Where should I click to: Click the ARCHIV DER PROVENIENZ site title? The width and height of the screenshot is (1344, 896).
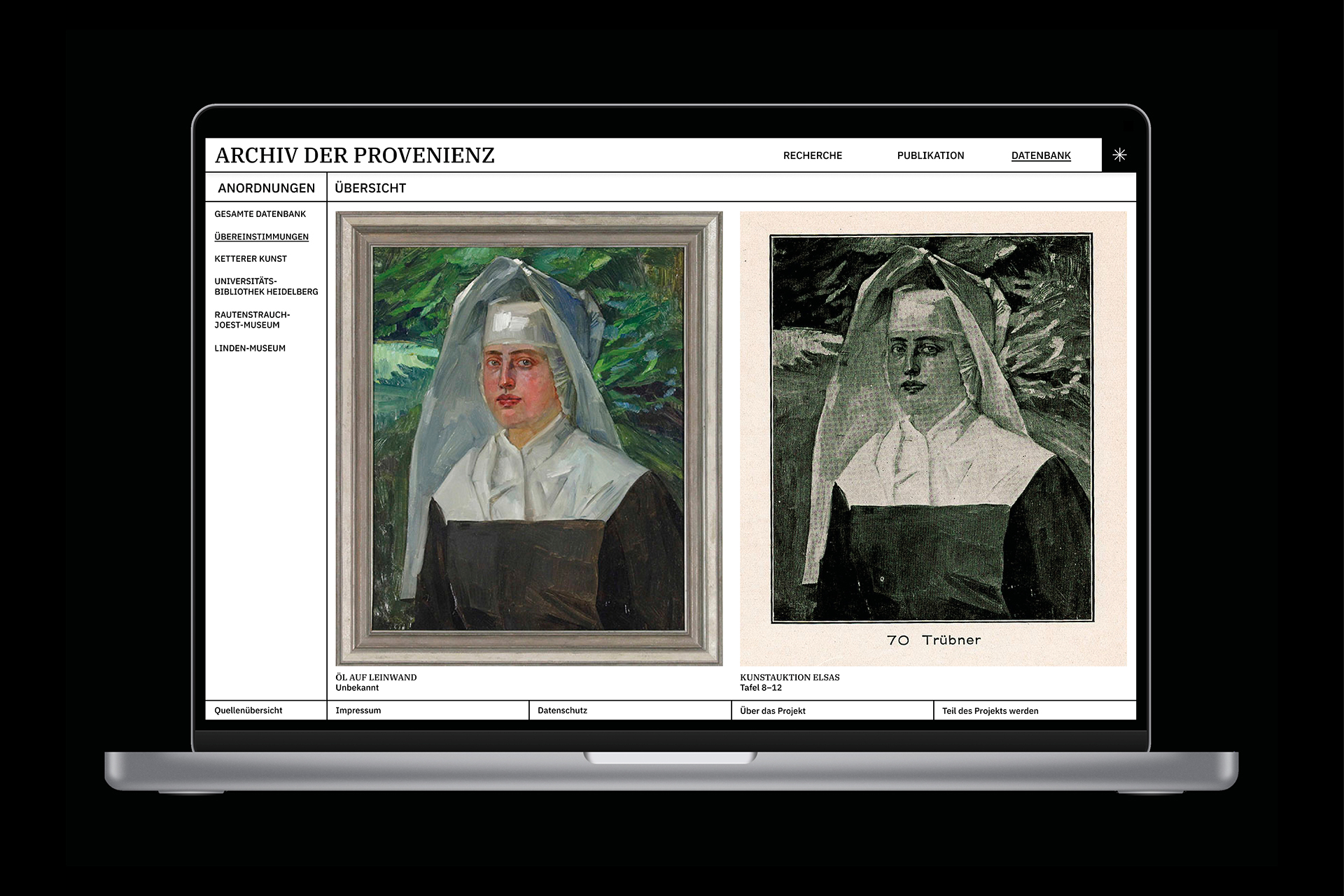tap(355, 155)
